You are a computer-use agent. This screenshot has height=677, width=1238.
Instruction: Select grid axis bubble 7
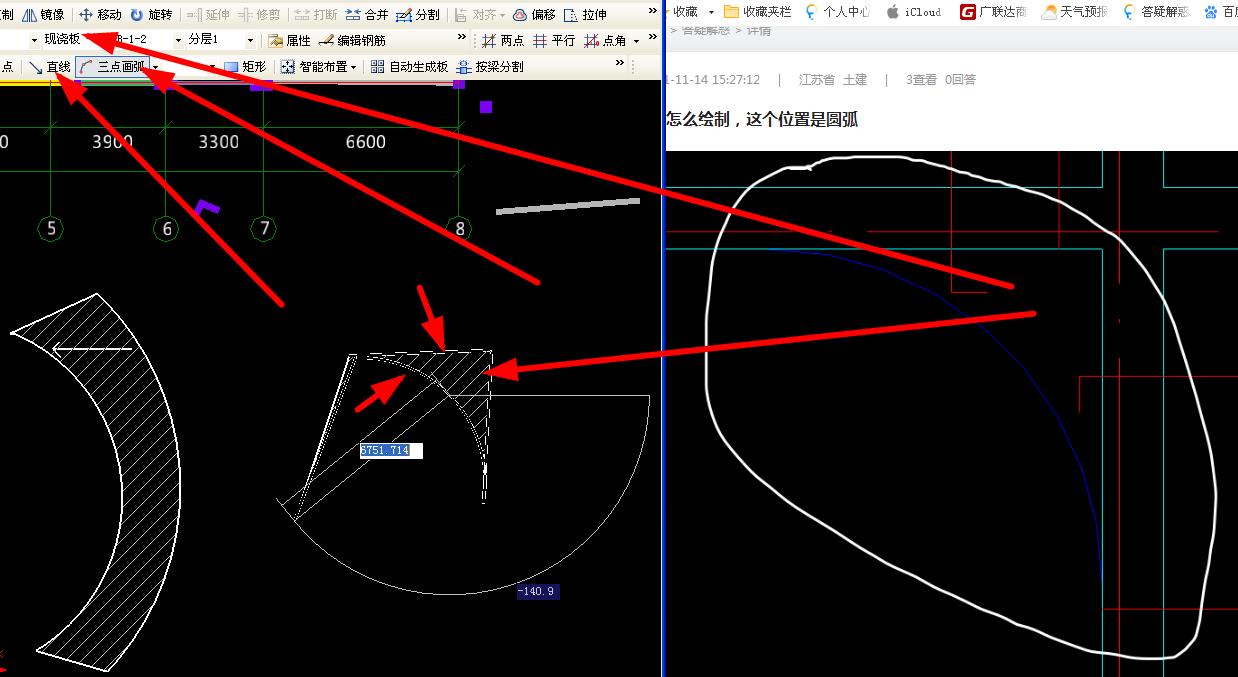pos(264,229)
